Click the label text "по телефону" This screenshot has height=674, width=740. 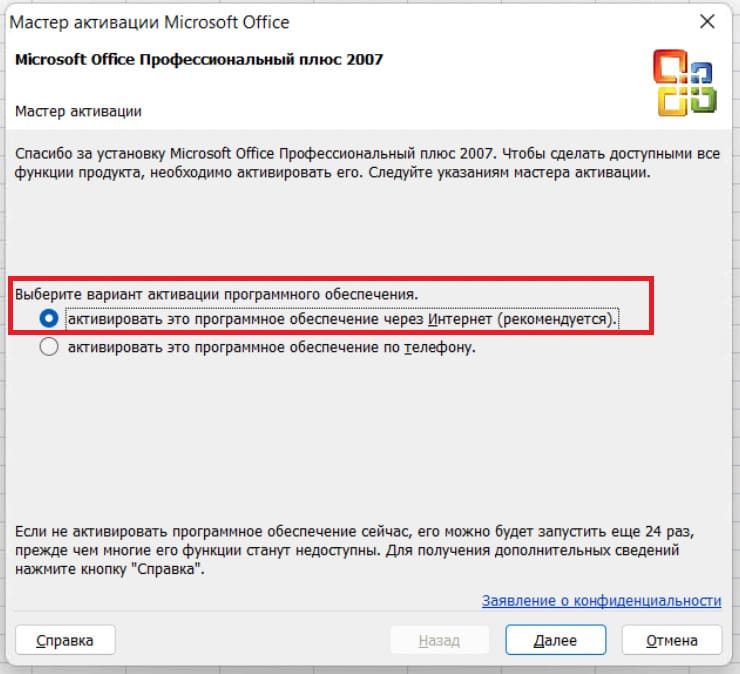point(436,348)
